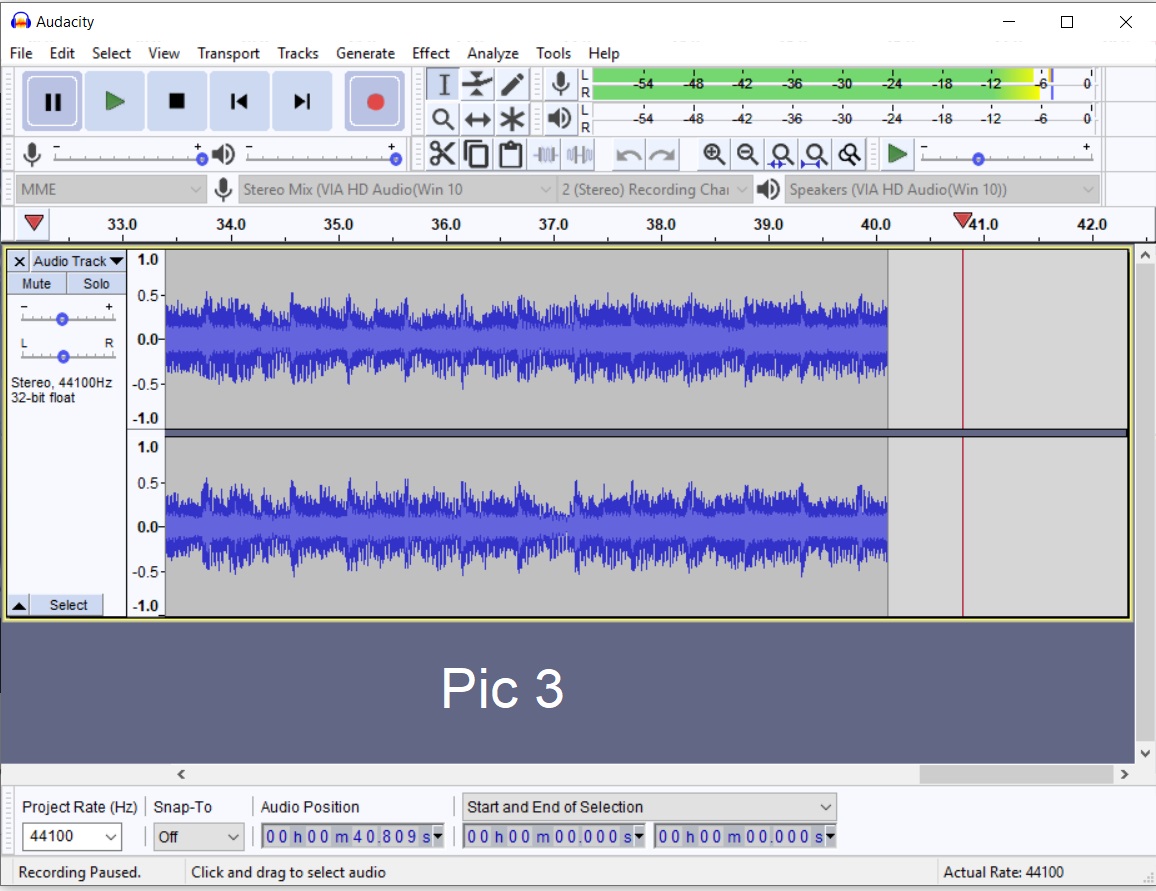Click the red Record button

click(375, 101)
